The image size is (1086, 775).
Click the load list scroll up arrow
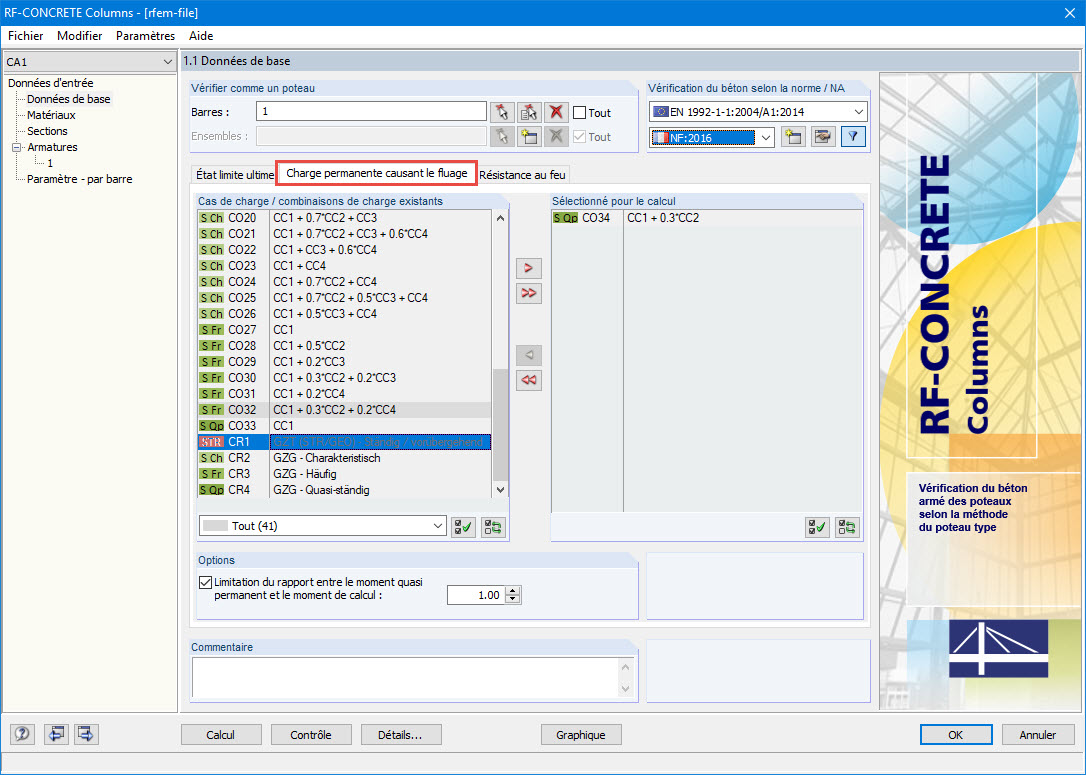tap(501, 217)
